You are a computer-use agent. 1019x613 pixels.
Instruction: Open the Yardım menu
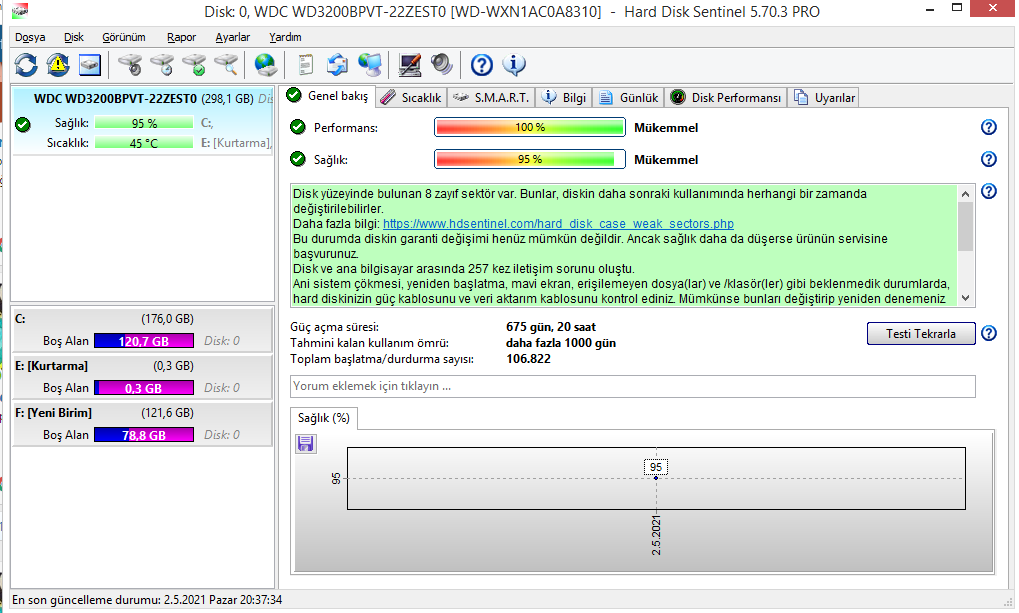(285, 37)
